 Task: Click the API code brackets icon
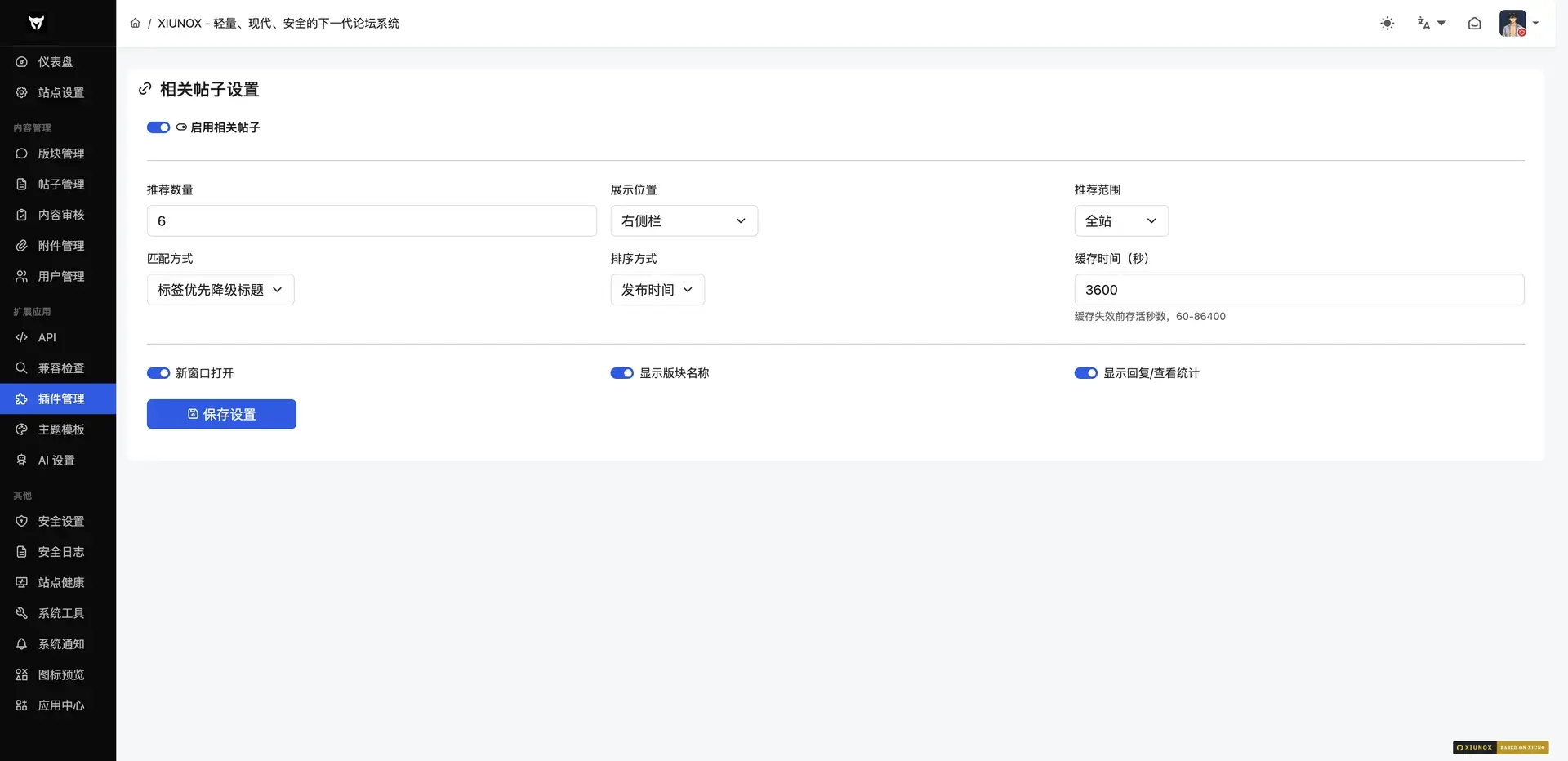tap(22, 337)
